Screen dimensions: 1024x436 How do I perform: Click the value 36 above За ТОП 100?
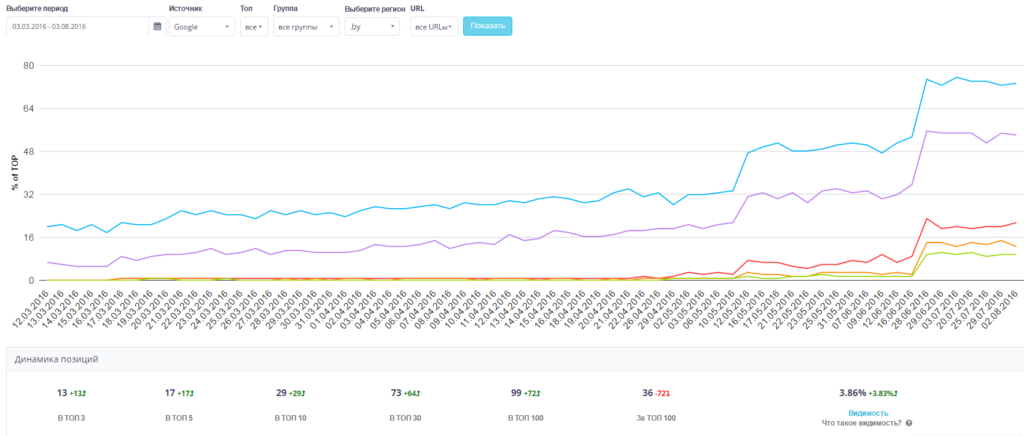coord(648,393)
